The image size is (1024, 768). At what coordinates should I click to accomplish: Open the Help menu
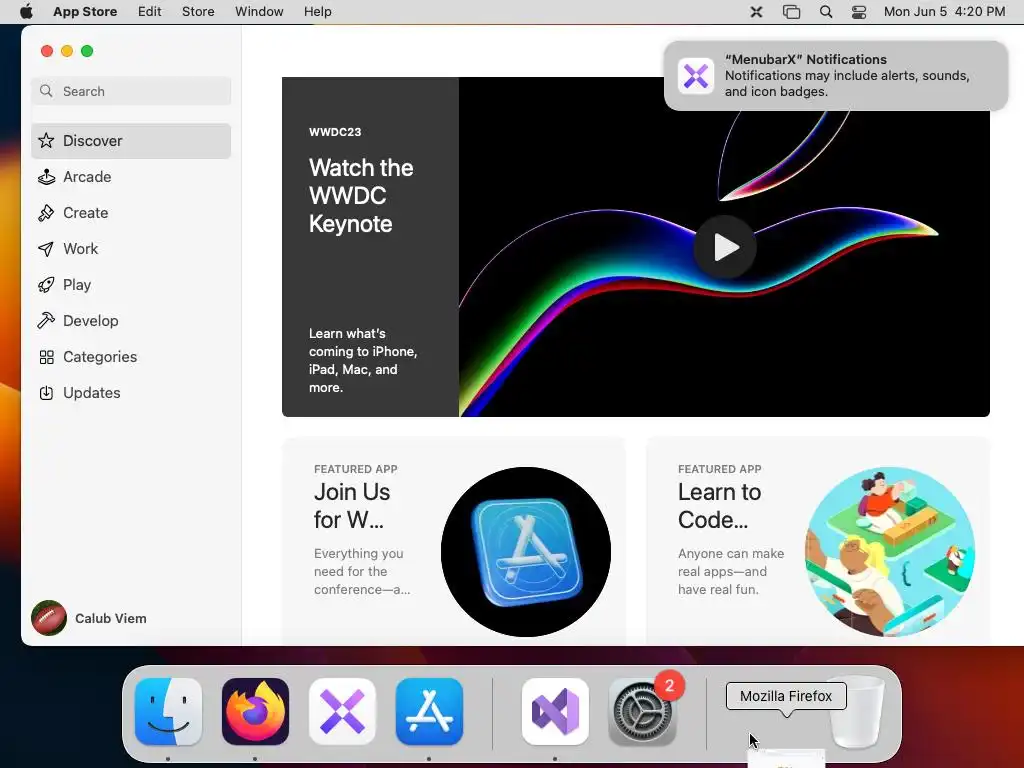(317, 12)
